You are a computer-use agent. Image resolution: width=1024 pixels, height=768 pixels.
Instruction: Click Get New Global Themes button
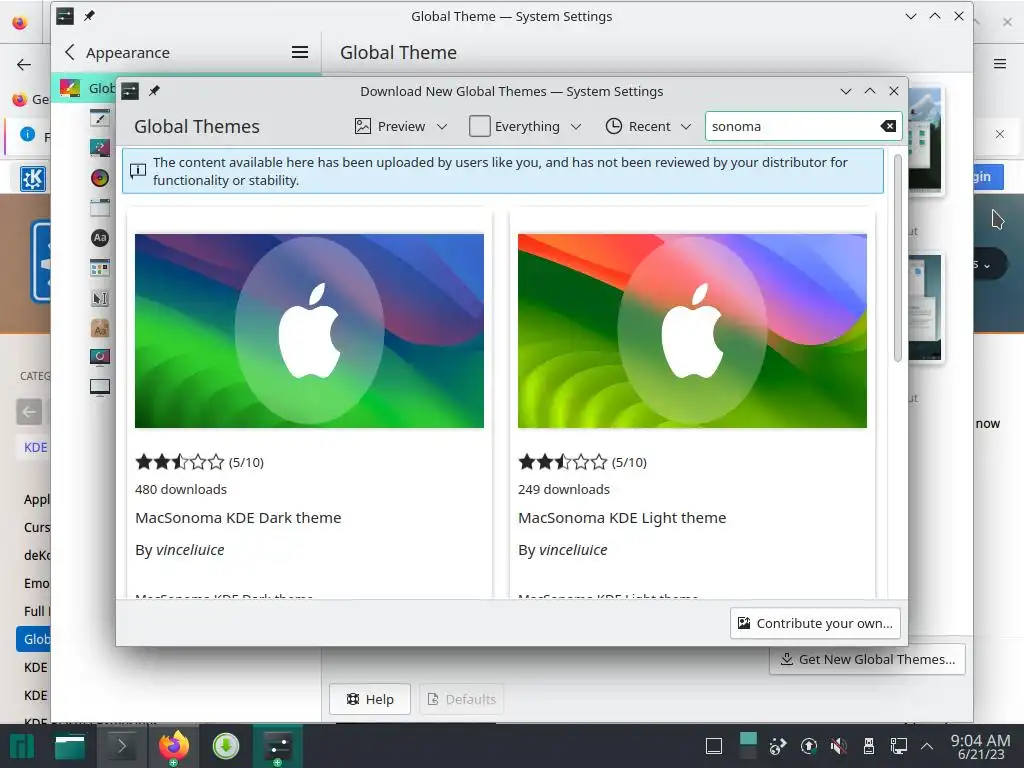pyautogui.click(x=867, y=659)
